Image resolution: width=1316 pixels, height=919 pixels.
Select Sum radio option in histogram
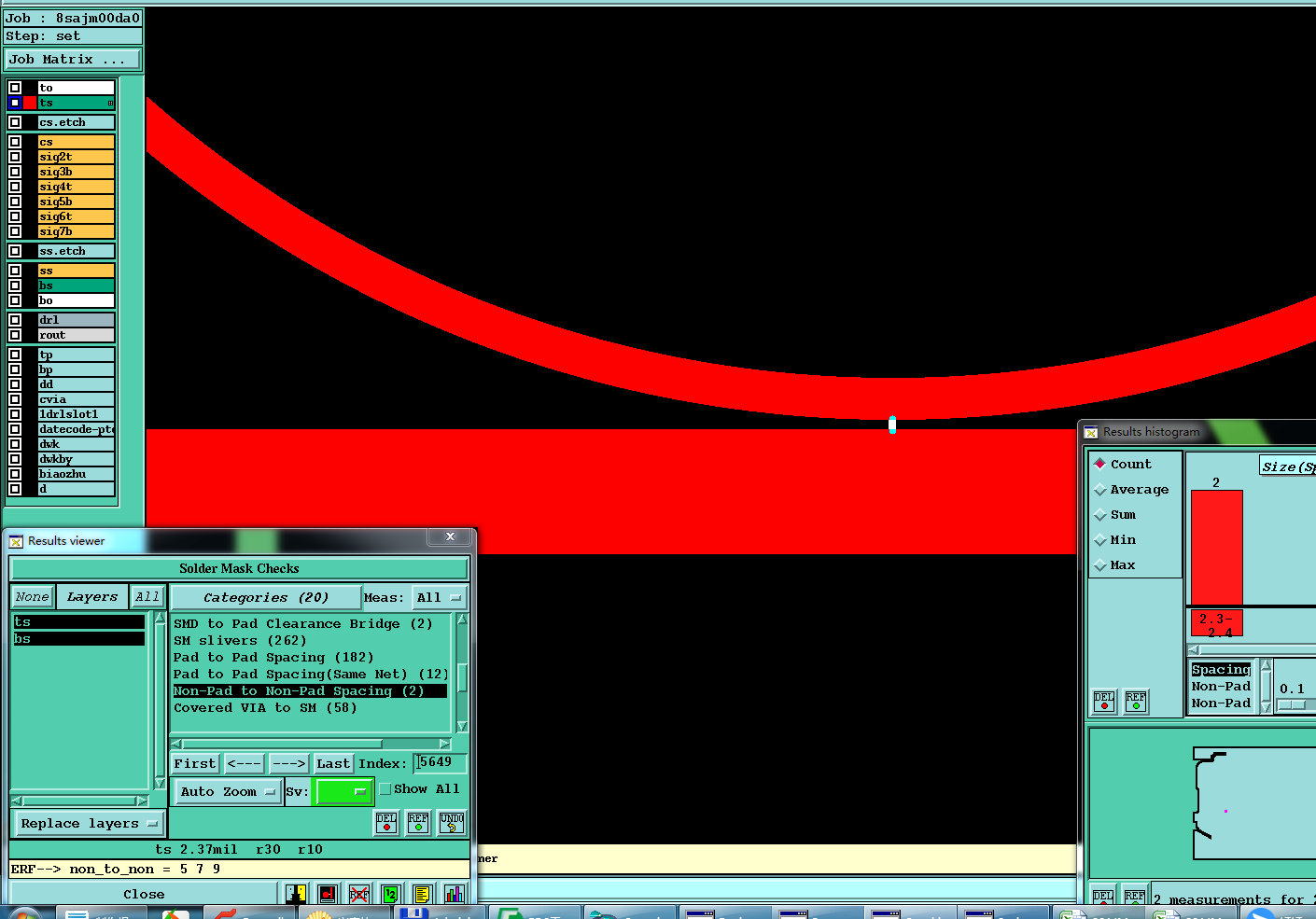pos(1100,514)
